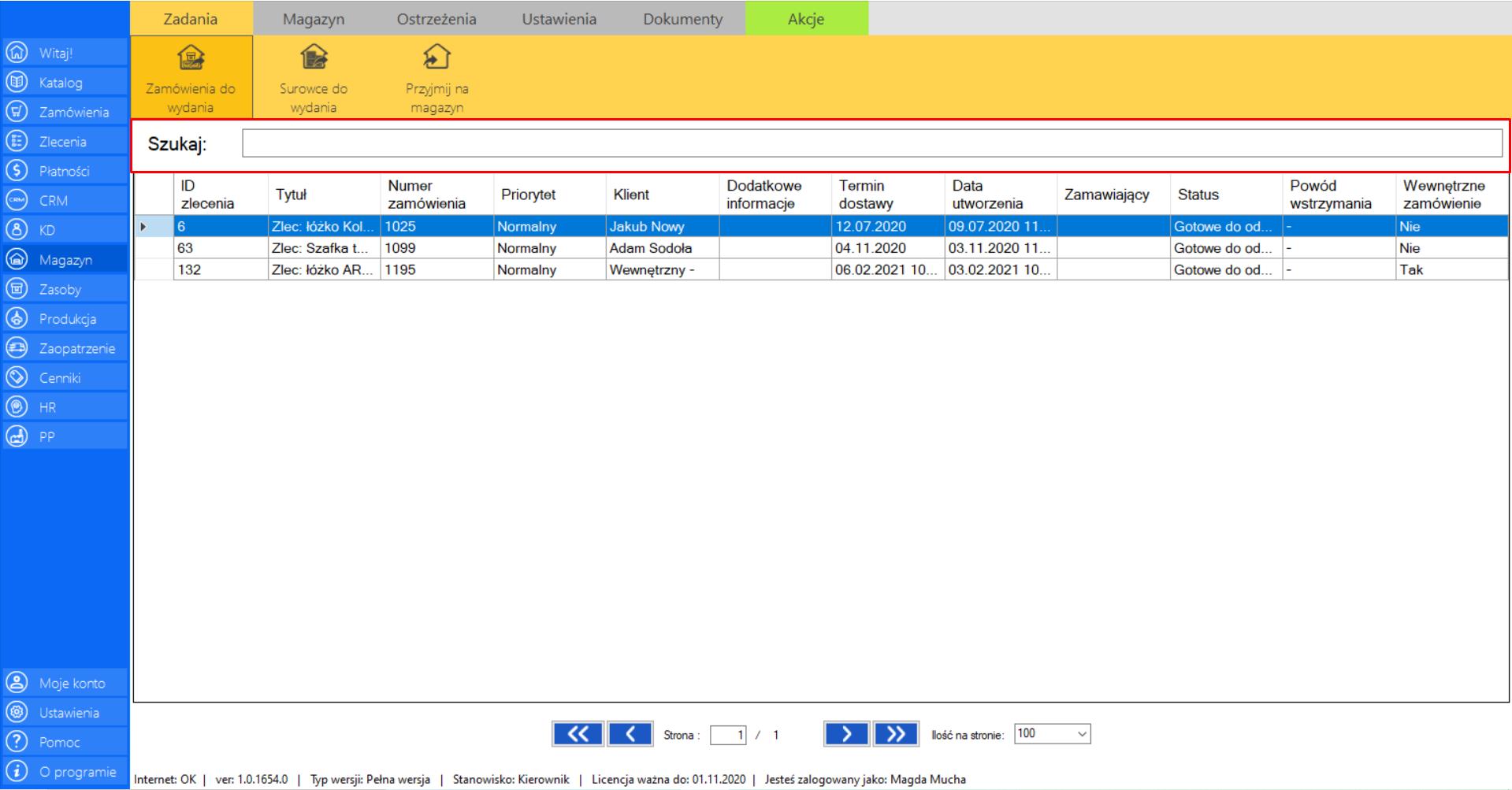
Task: Go to the previous page button
Action: click(630, 734)
